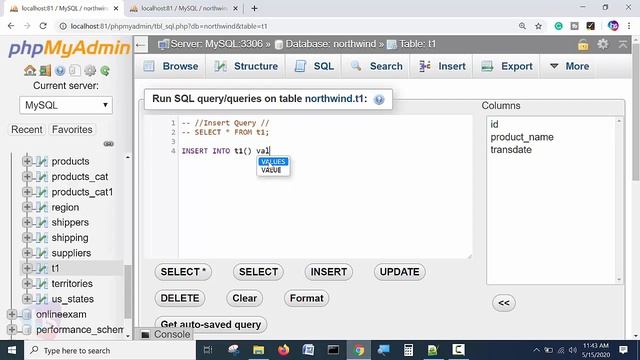Open Task View in taskbar
The width and height of the screenshot is (640, 360).
click(208, 350)
